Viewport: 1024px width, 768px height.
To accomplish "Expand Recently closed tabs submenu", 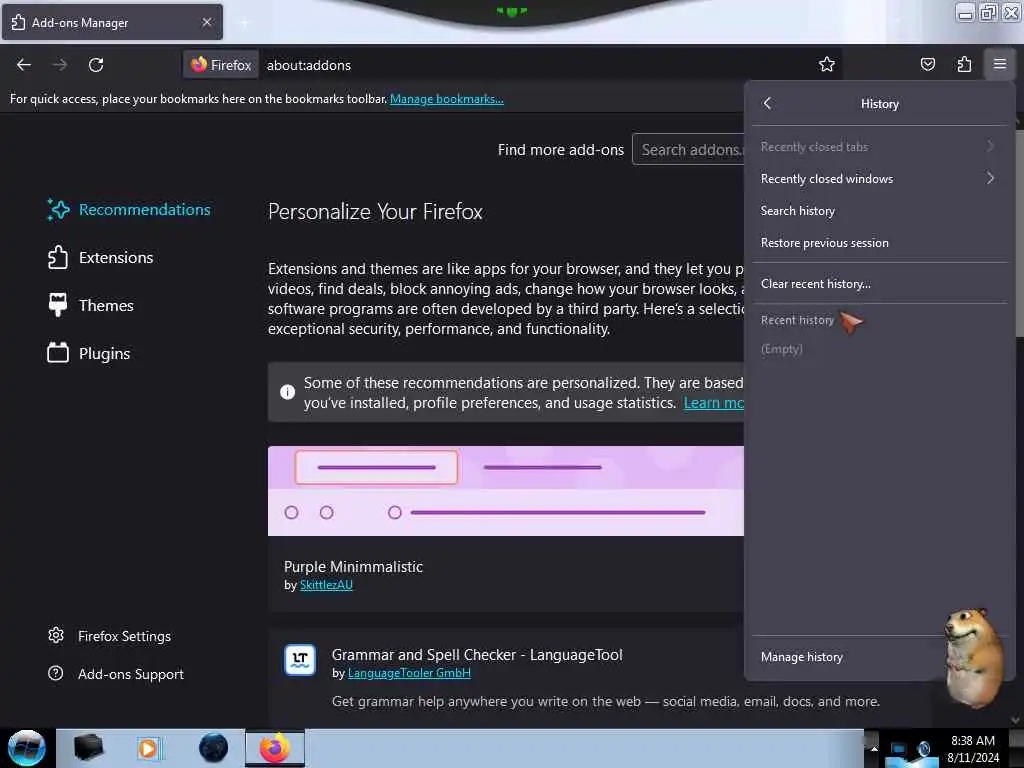I will coord(879,146).
